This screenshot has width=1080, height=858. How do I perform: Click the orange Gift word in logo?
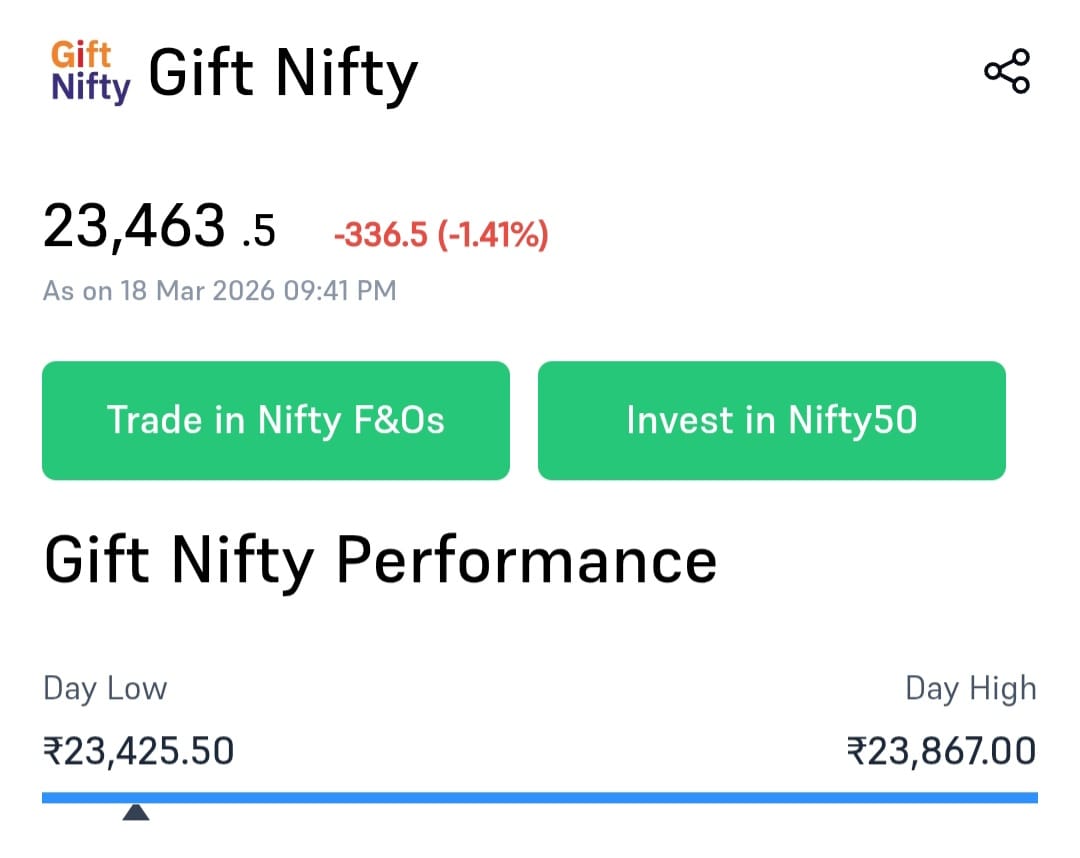80,55
